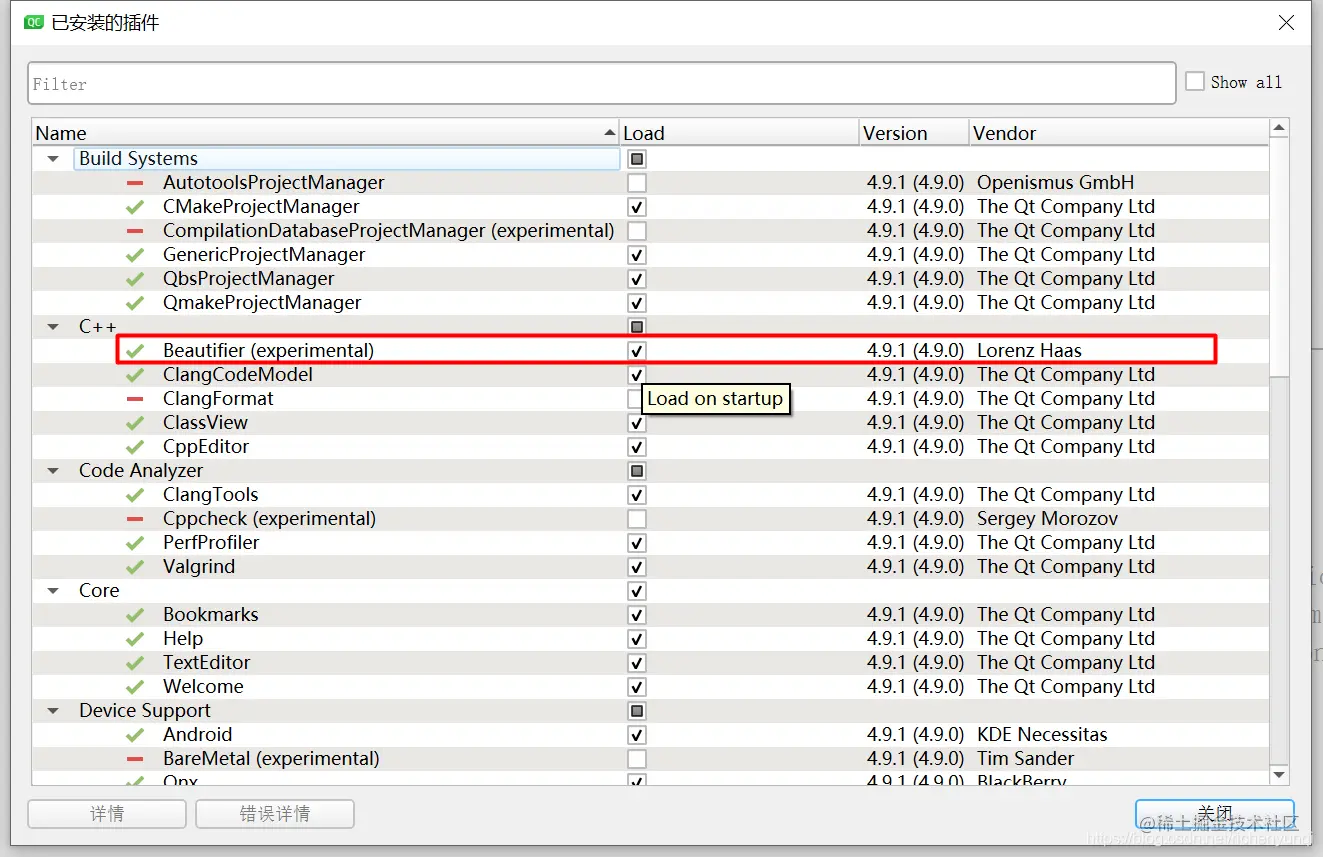Toggle the Build Systems group load checkbox
1323x857 pixels.
[x=637, y=159]
